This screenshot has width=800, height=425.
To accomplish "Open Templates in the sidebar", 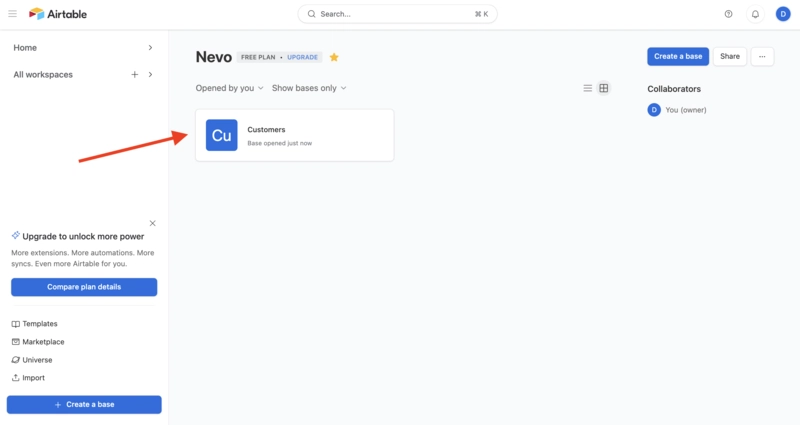I will [35, 324].
